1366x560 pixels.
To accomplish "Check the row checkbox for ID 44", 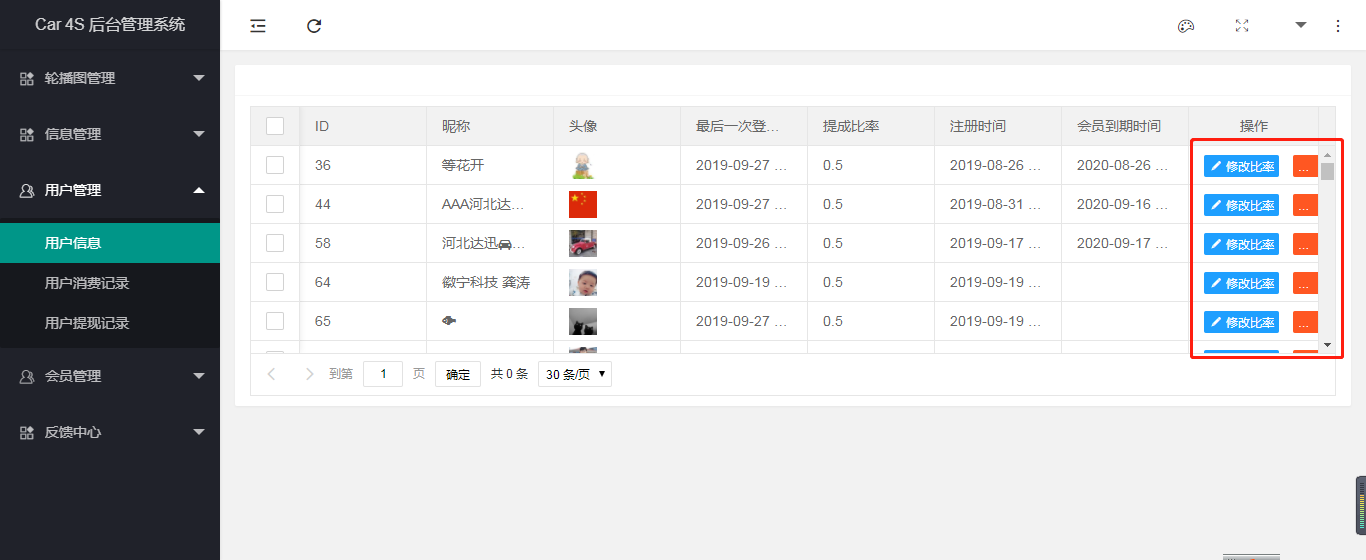I will pyautogui.click(x=275, y=204).
